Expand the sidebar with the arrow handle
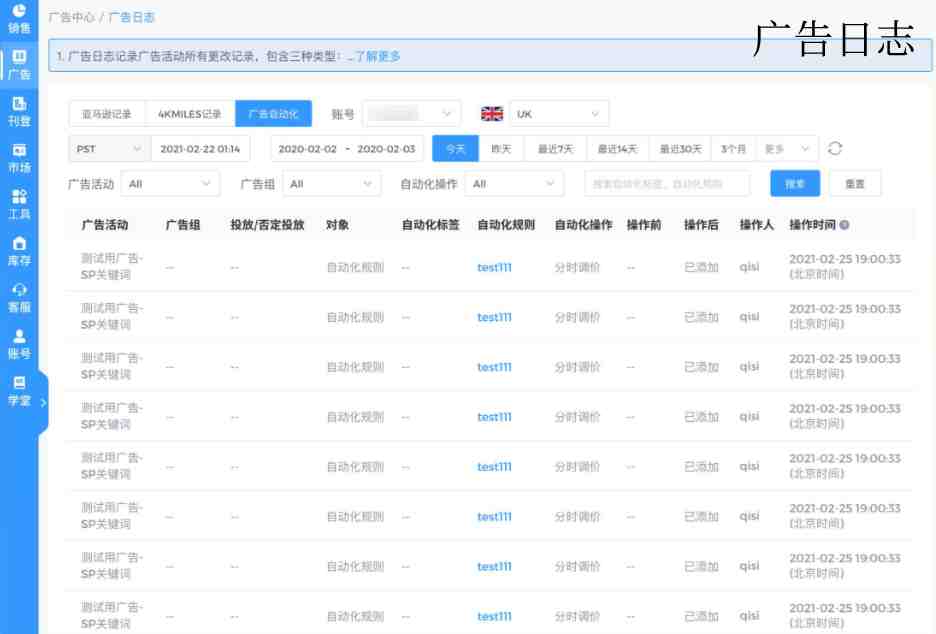This screenshot has height=634, width=936. pos(43,402)
